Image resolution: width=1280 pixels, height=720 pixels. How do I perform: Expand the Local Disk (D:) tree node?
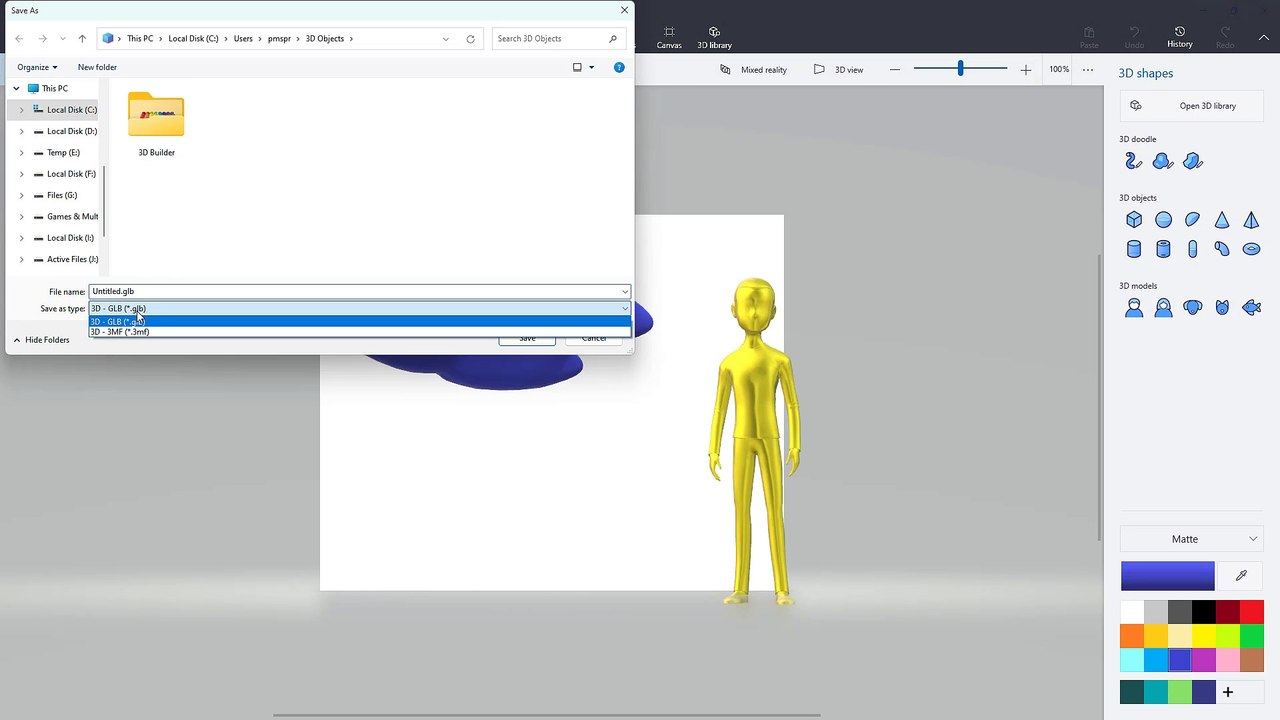coord(21,131)
